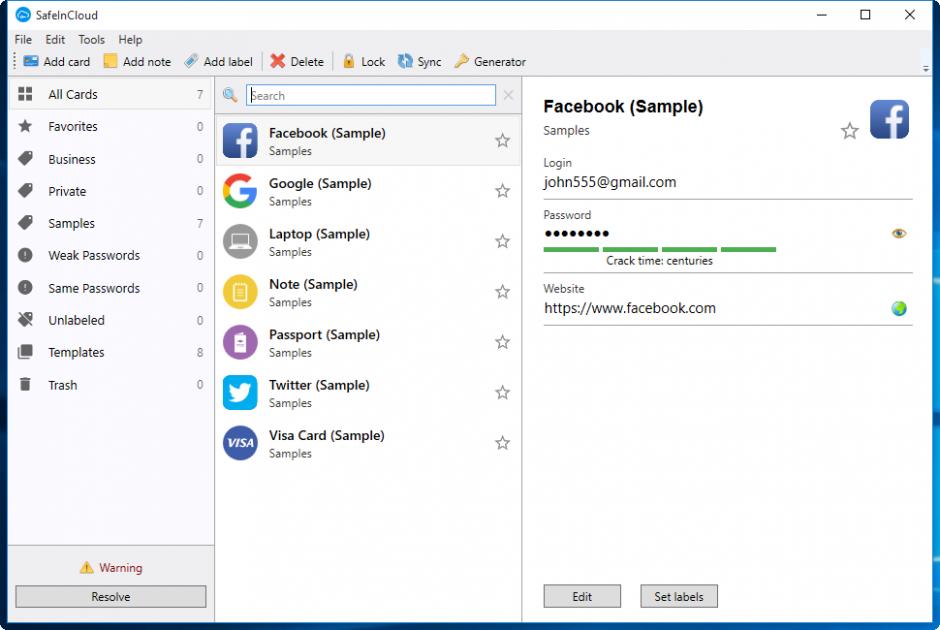This screenshot has height=630, width=940.
Task: Expand the toolbar overflow arrow
Action: tap(925, 68)
